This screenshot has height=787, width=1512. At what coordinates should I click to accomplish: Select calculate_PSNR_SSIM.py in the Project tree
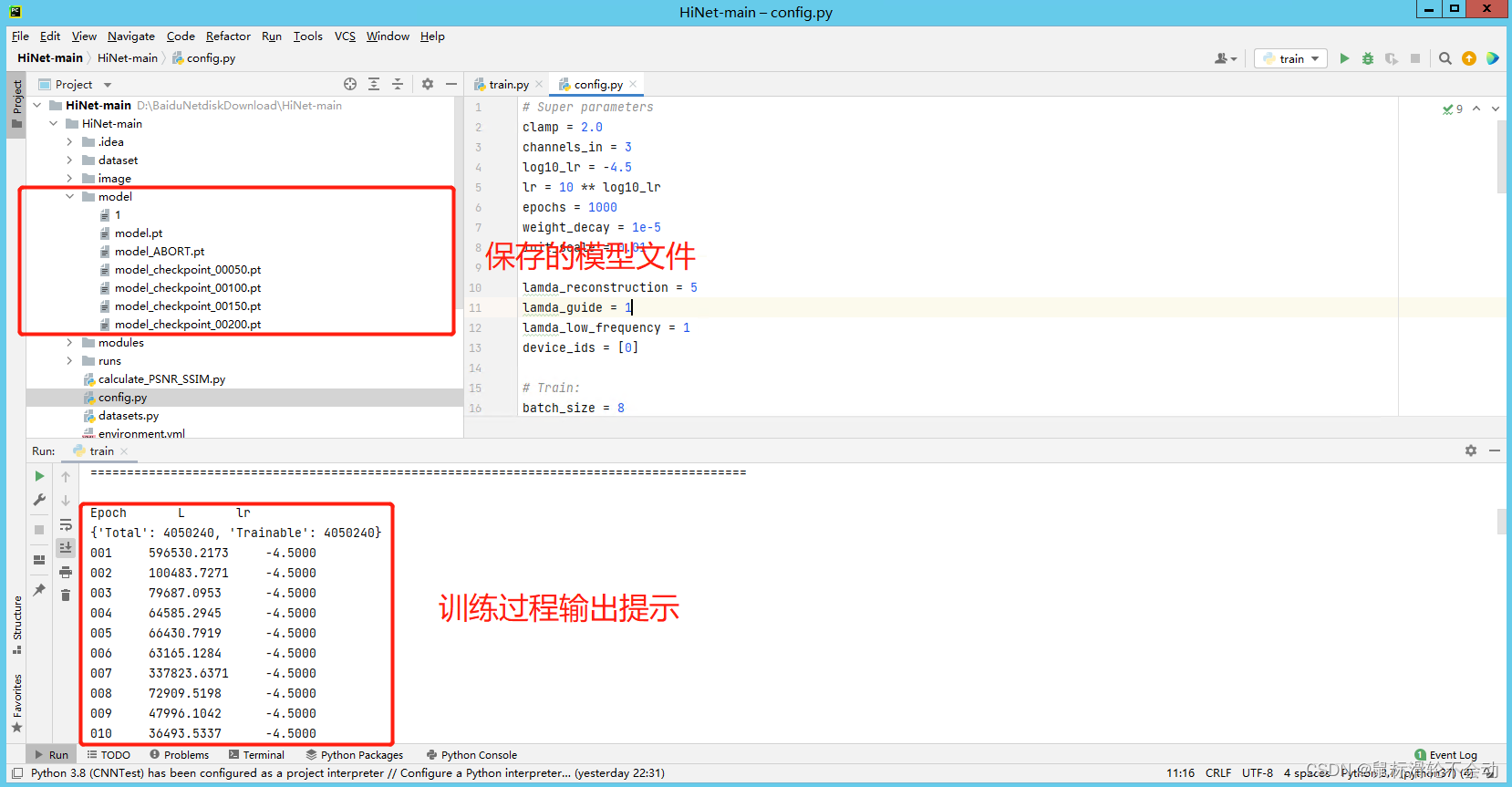click(x=161, y=378)
